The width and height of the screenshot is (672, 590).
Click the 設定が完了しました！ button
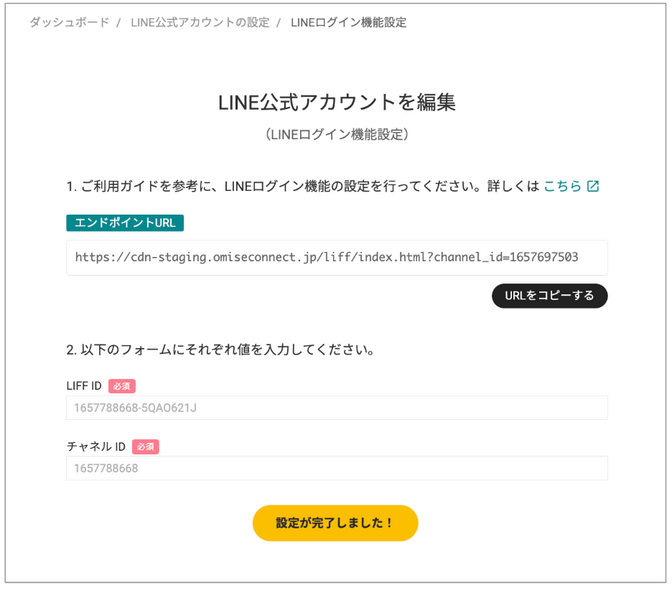[x=335, y=523]
